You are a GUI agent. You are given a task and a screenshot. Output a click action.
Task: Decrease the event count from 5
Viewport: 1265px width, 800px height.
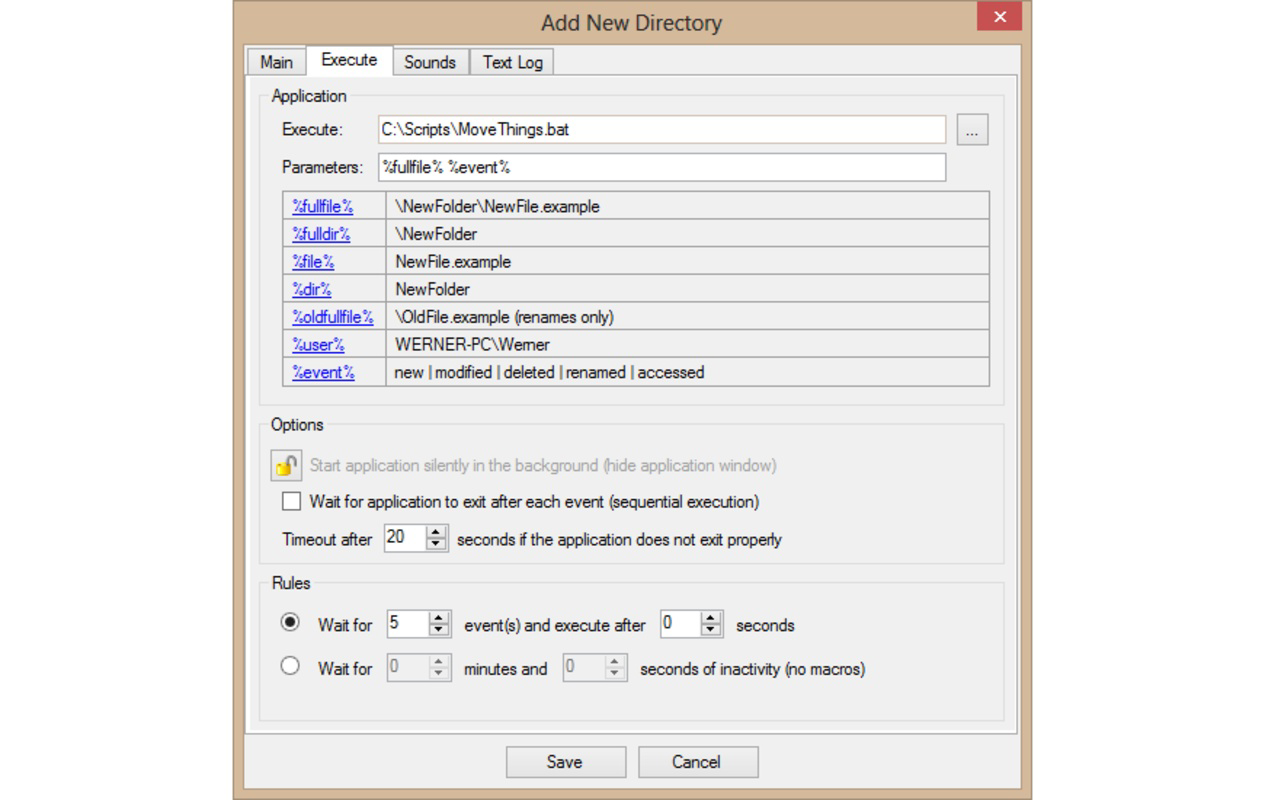coord(438,629)
